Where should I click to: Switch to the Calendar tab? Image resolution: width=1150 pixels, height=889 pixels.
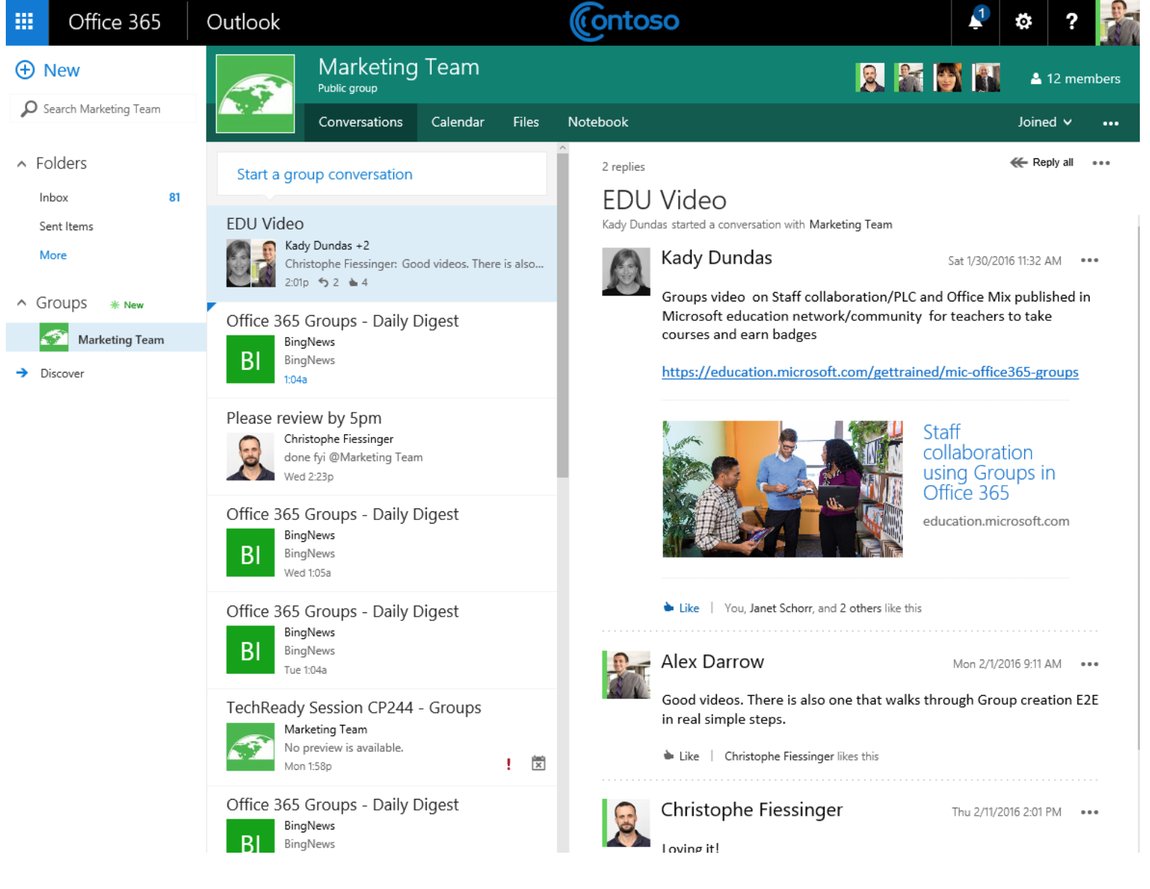[x=457, y=121]
